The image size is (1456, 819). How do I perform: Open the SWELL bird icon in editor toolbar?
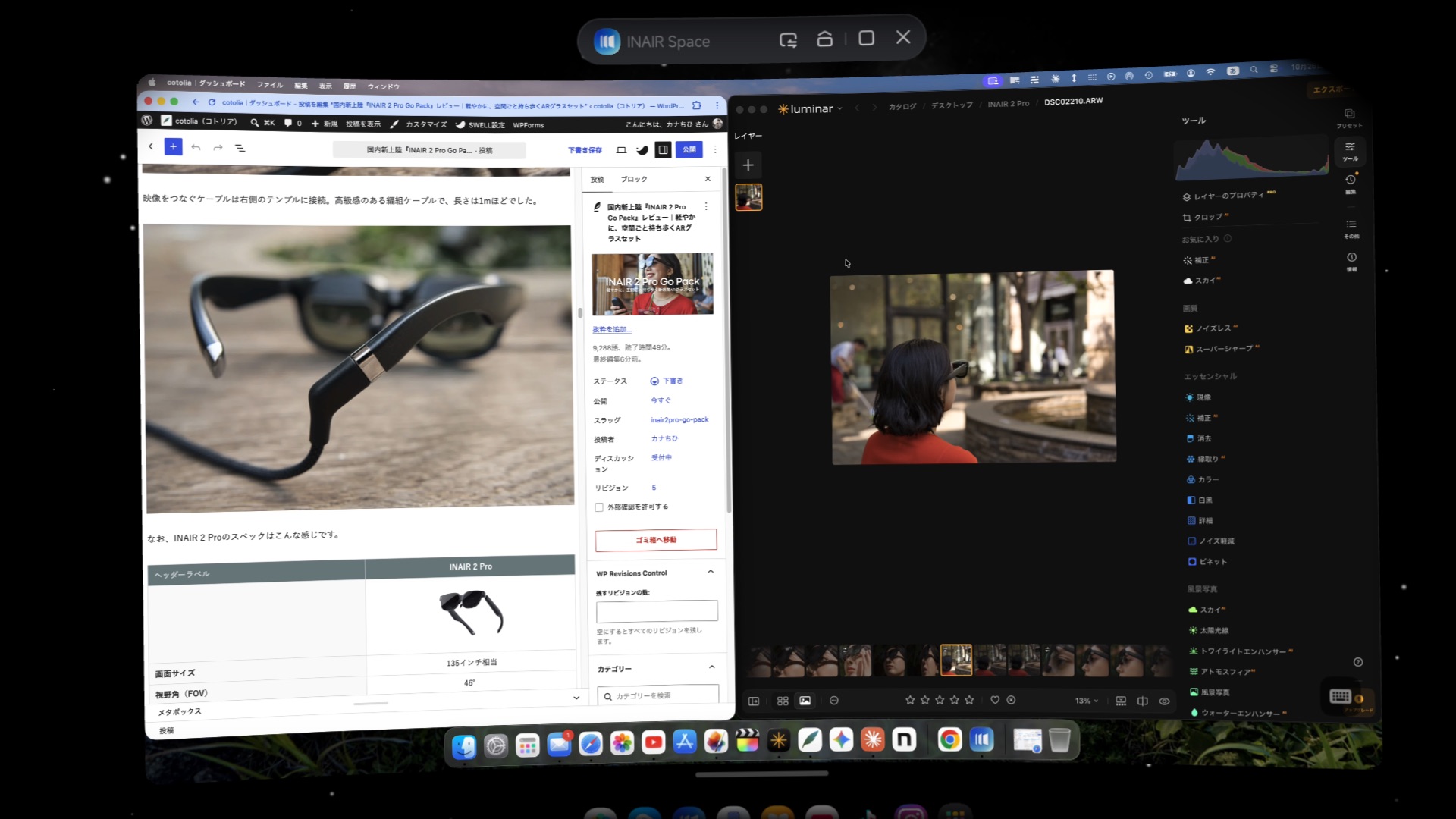coord(642,150)
